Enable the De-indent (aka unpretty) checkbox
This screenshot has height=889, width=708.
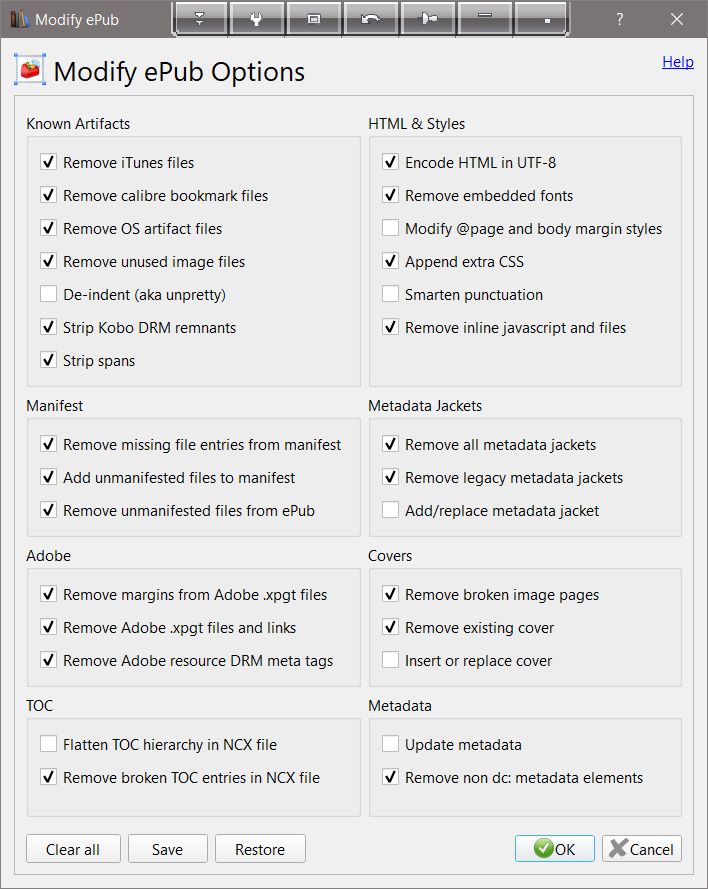[48, 294]
